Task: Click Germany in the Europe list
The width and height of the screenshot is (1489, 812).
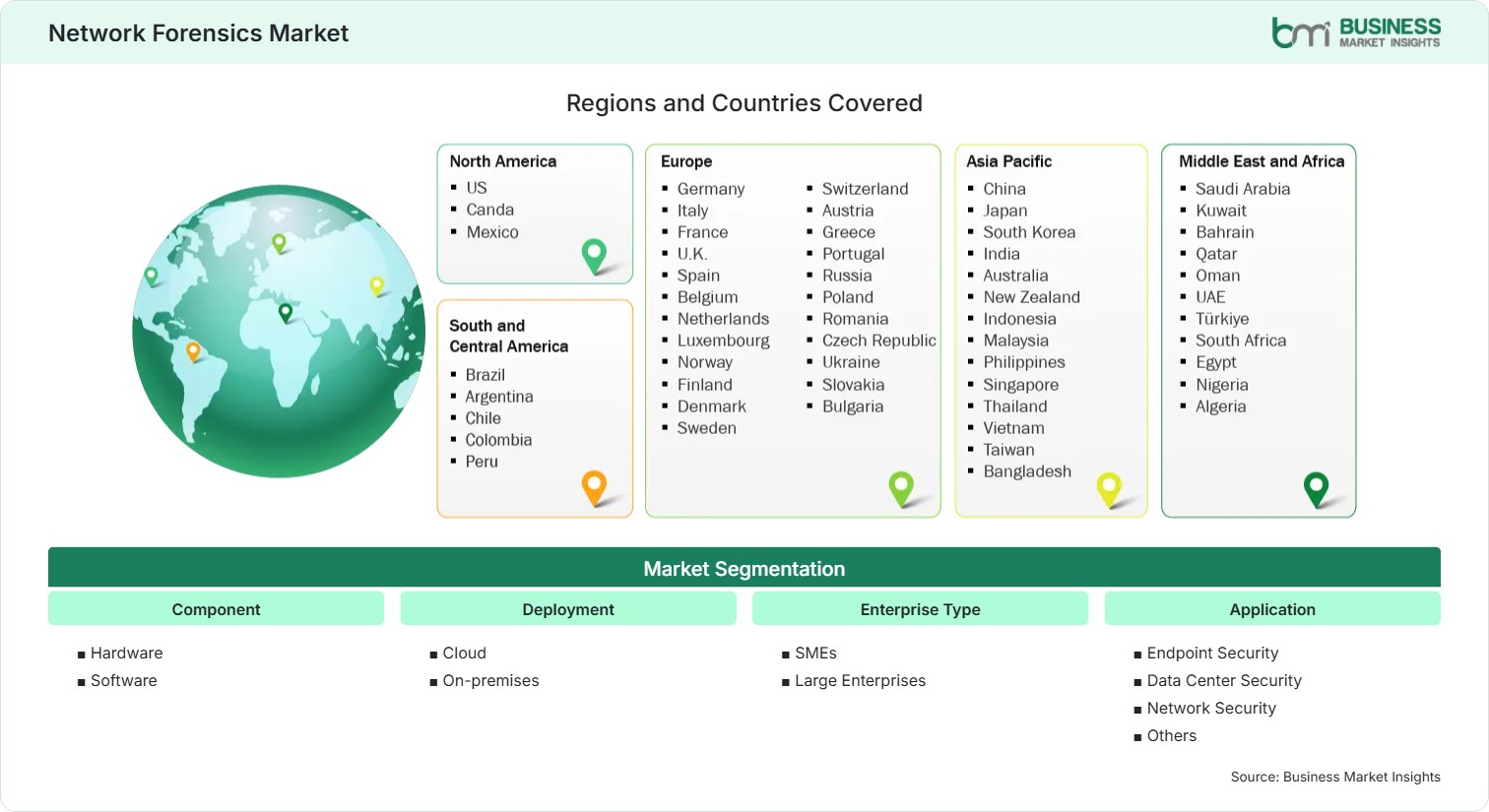Action: (x=710, y=189)
